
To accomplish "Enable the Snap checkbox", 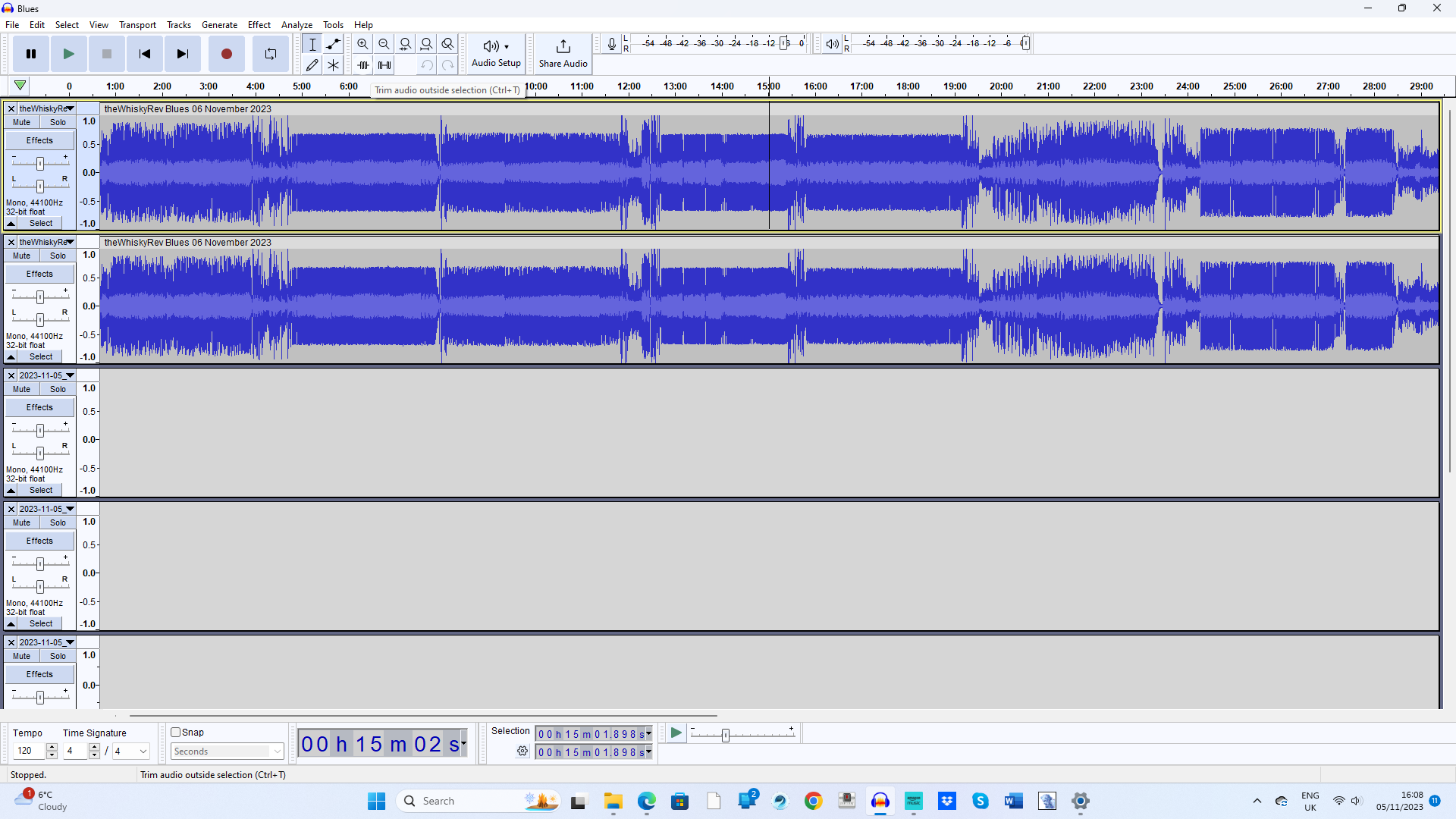I will 176,733.
